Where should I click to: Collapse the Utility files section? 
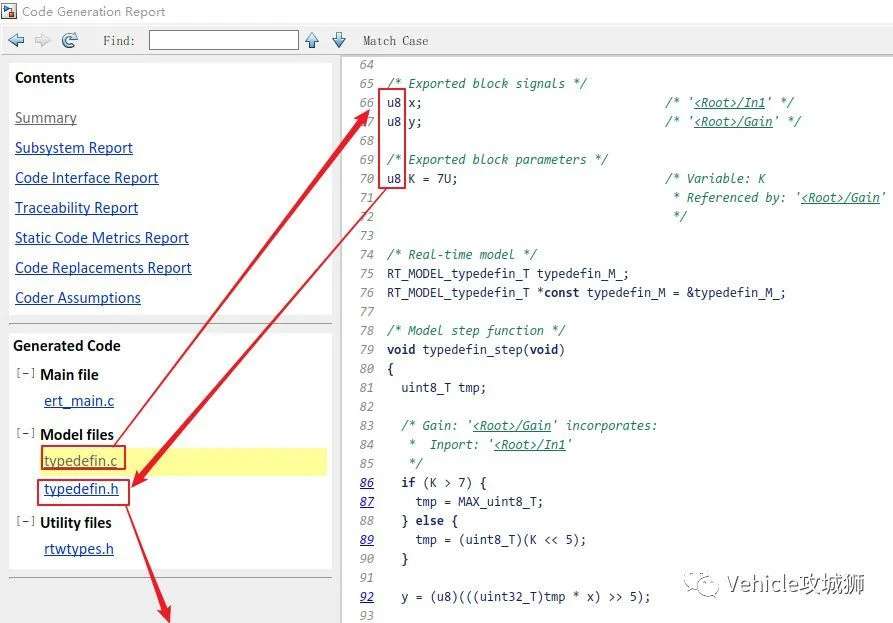(25, 521)
